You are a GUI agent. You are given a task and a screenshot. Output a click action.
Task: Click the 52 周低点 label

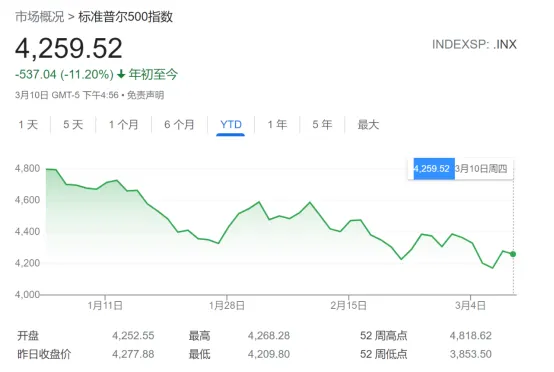click(384, 354)
